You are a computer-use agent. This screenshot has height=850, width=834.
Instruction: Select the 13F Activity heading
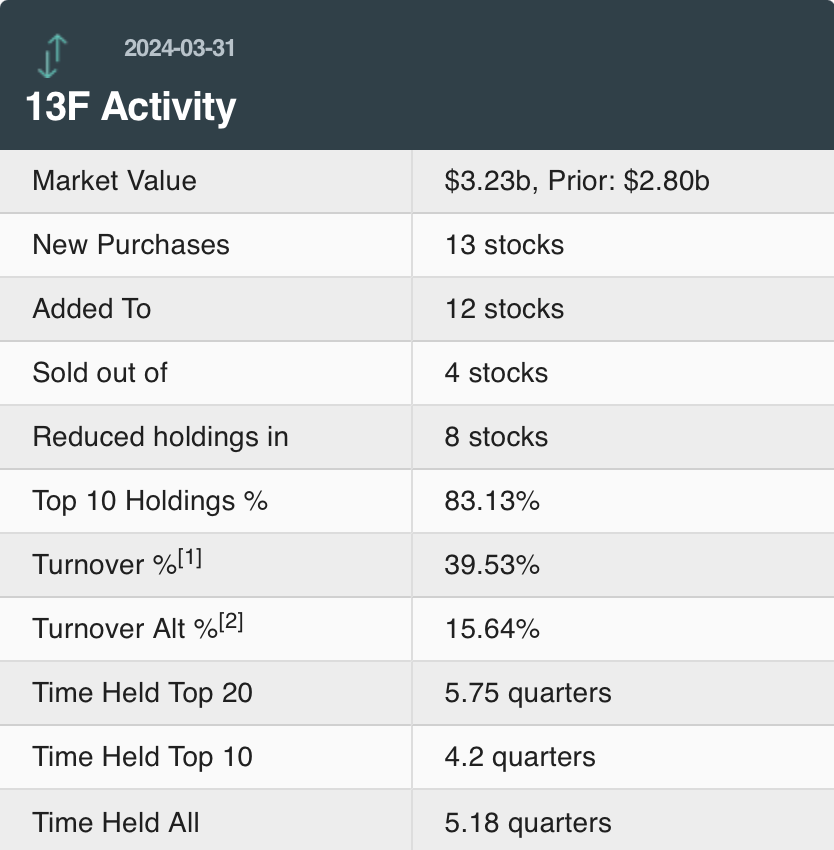(x=131, y=106)
